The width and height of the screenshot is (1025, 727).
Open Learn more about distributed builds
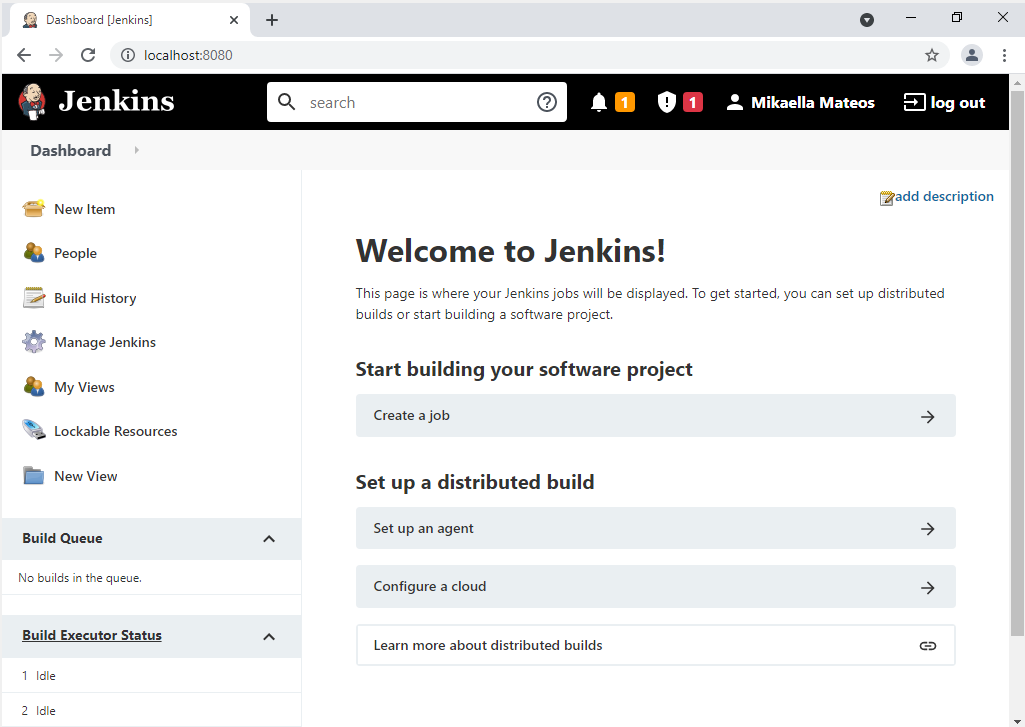(655, 645)
